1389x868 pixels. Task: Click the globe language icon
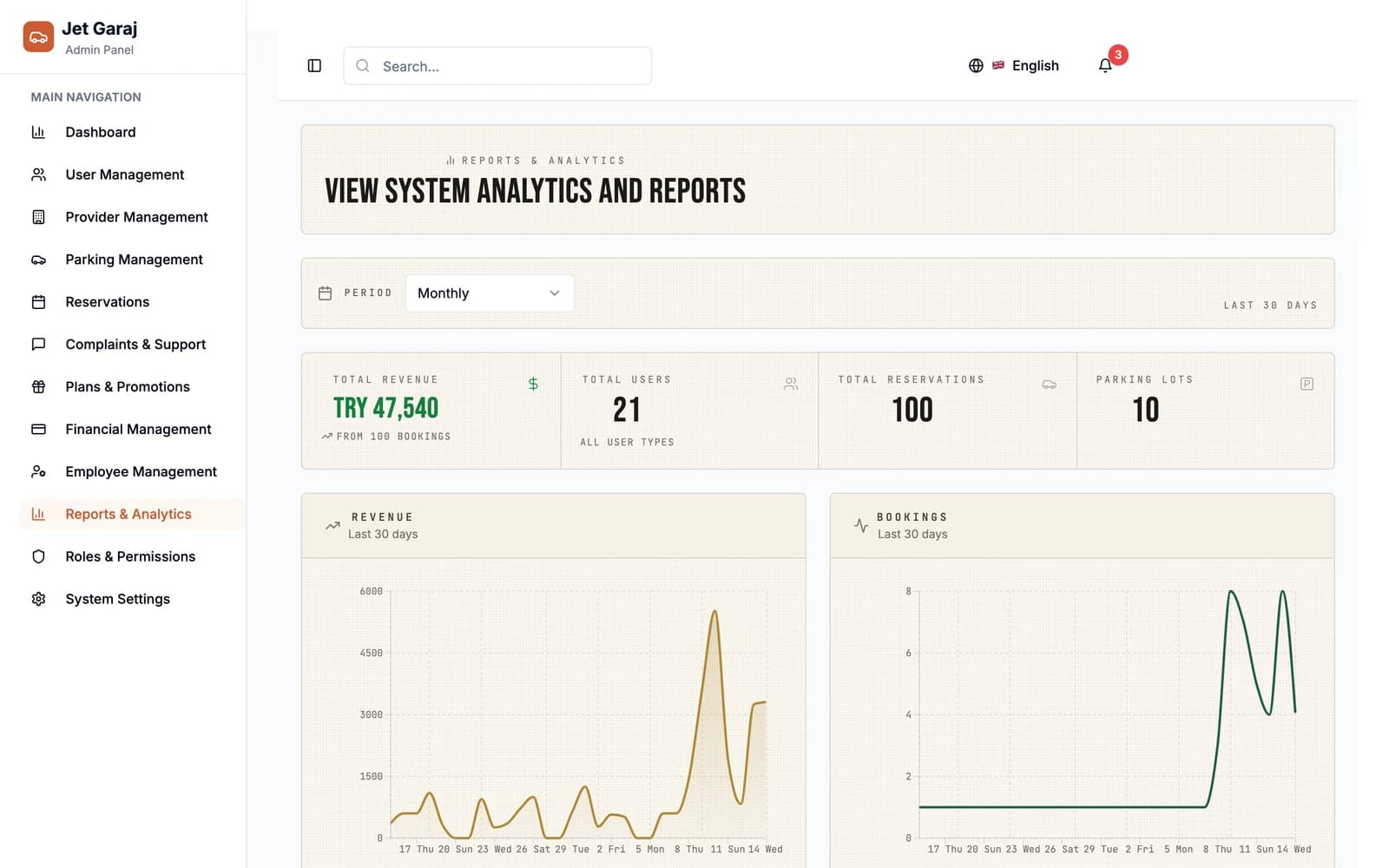976,66
